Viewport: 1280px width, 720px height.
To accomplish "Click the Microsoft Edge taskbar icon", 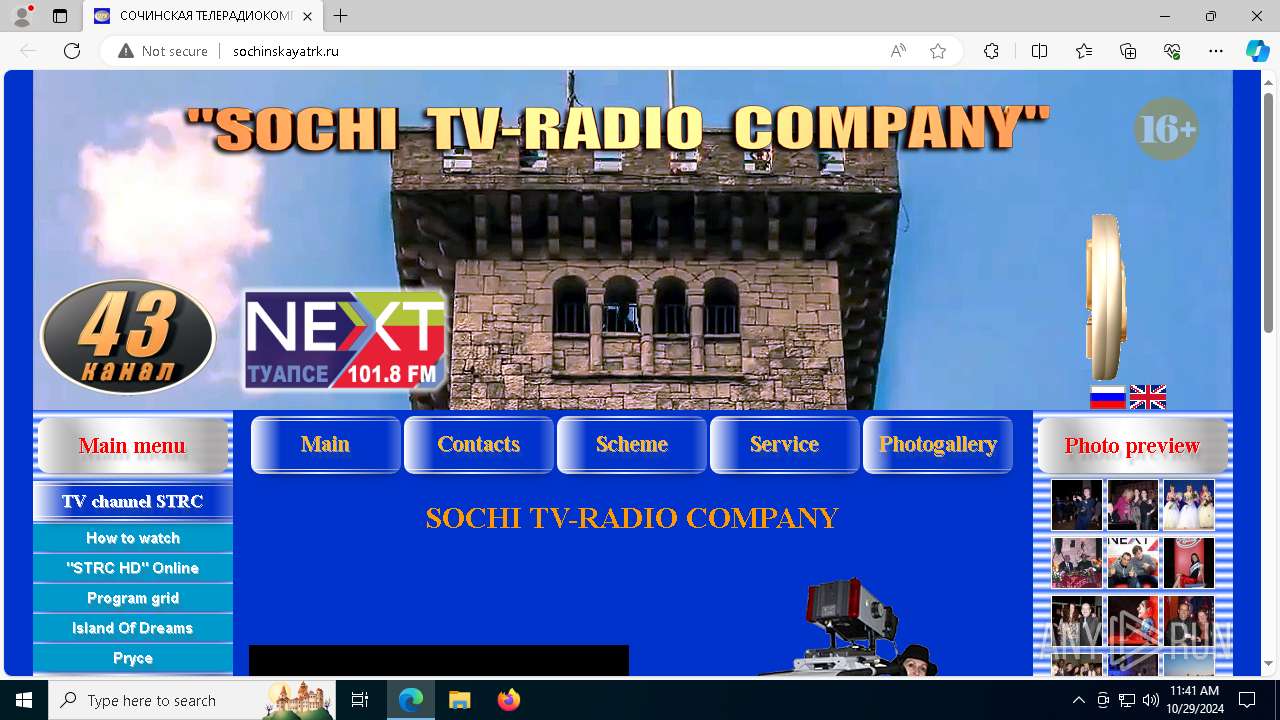I will tap(411, 700).
